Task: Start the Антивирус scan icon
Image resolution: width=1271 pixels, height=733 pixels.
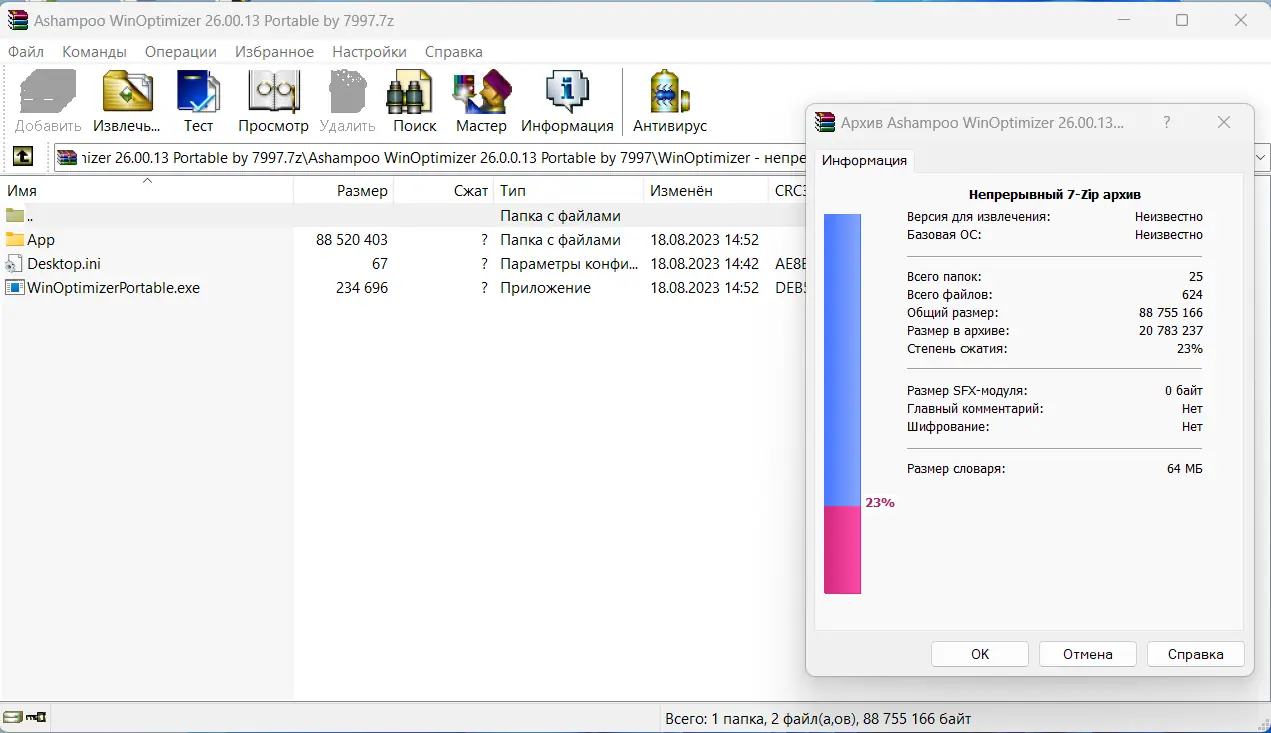Action: [669, 93]
